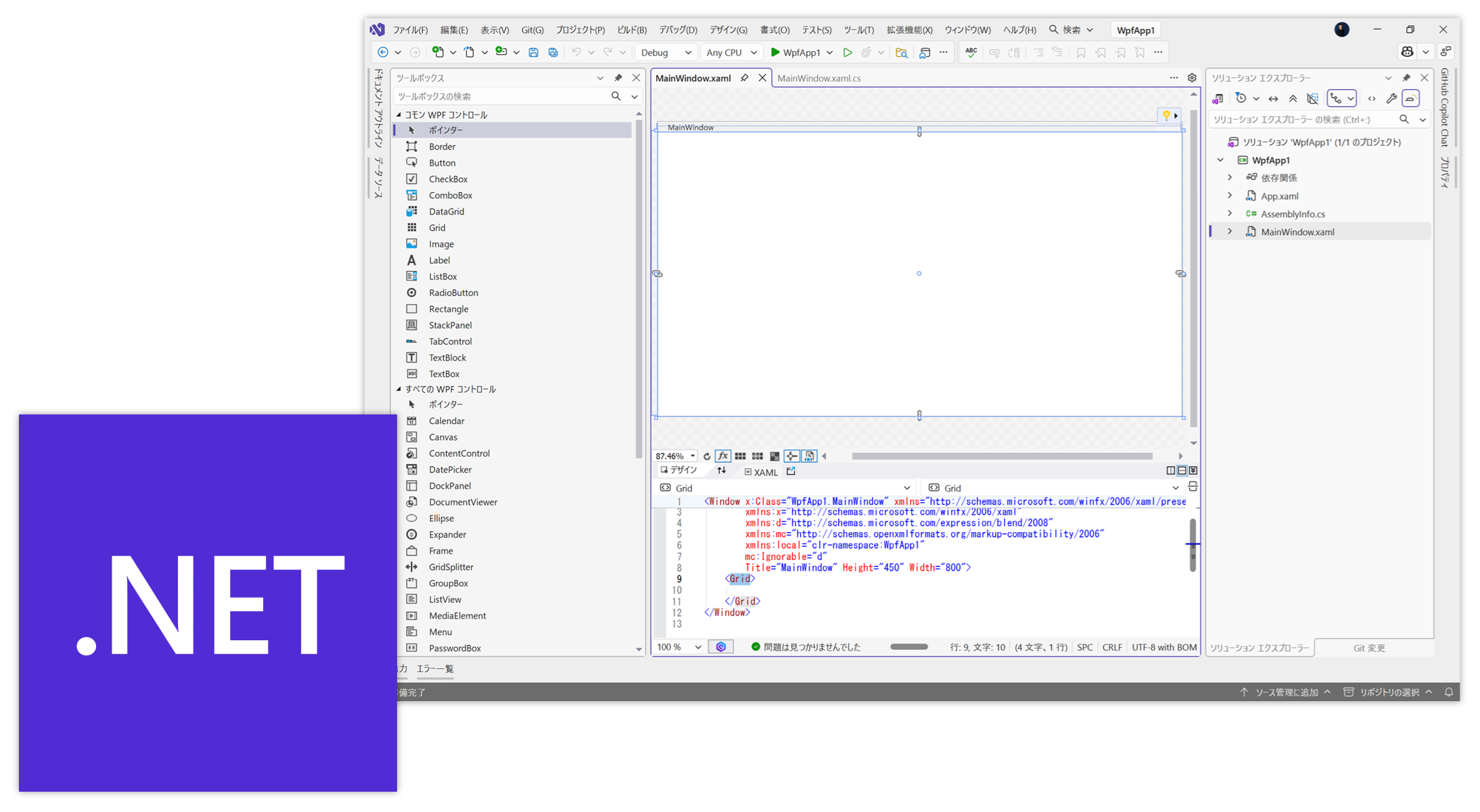Toggle Show All Files in Solution Explorer
1480x812 pixels.
(1312, 99)
